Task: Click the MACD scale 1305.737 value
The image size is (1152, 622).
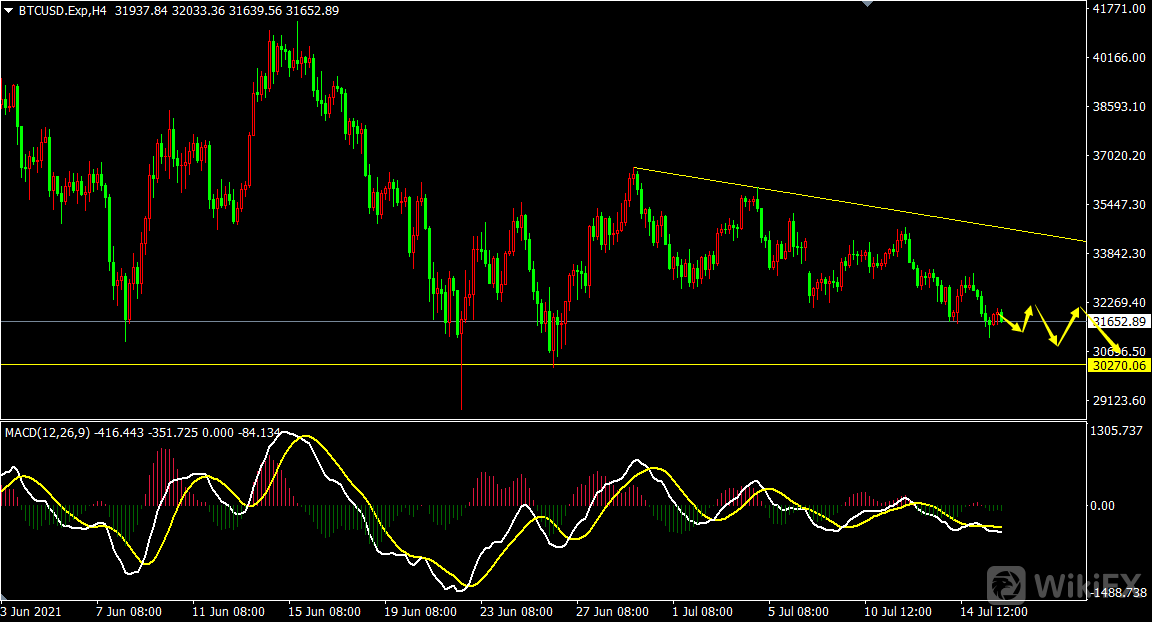Action: [x=1116, y=430]
